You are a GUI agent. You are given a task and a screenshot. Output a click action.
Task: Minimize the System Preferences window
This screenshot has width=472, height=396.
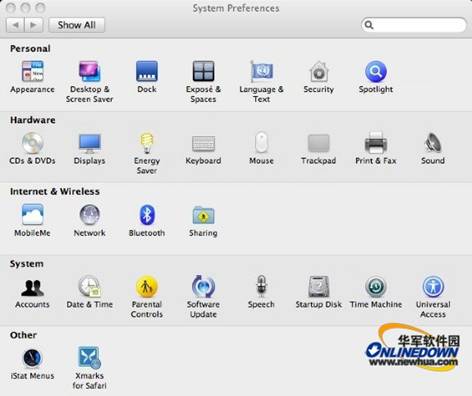point(25,7)
